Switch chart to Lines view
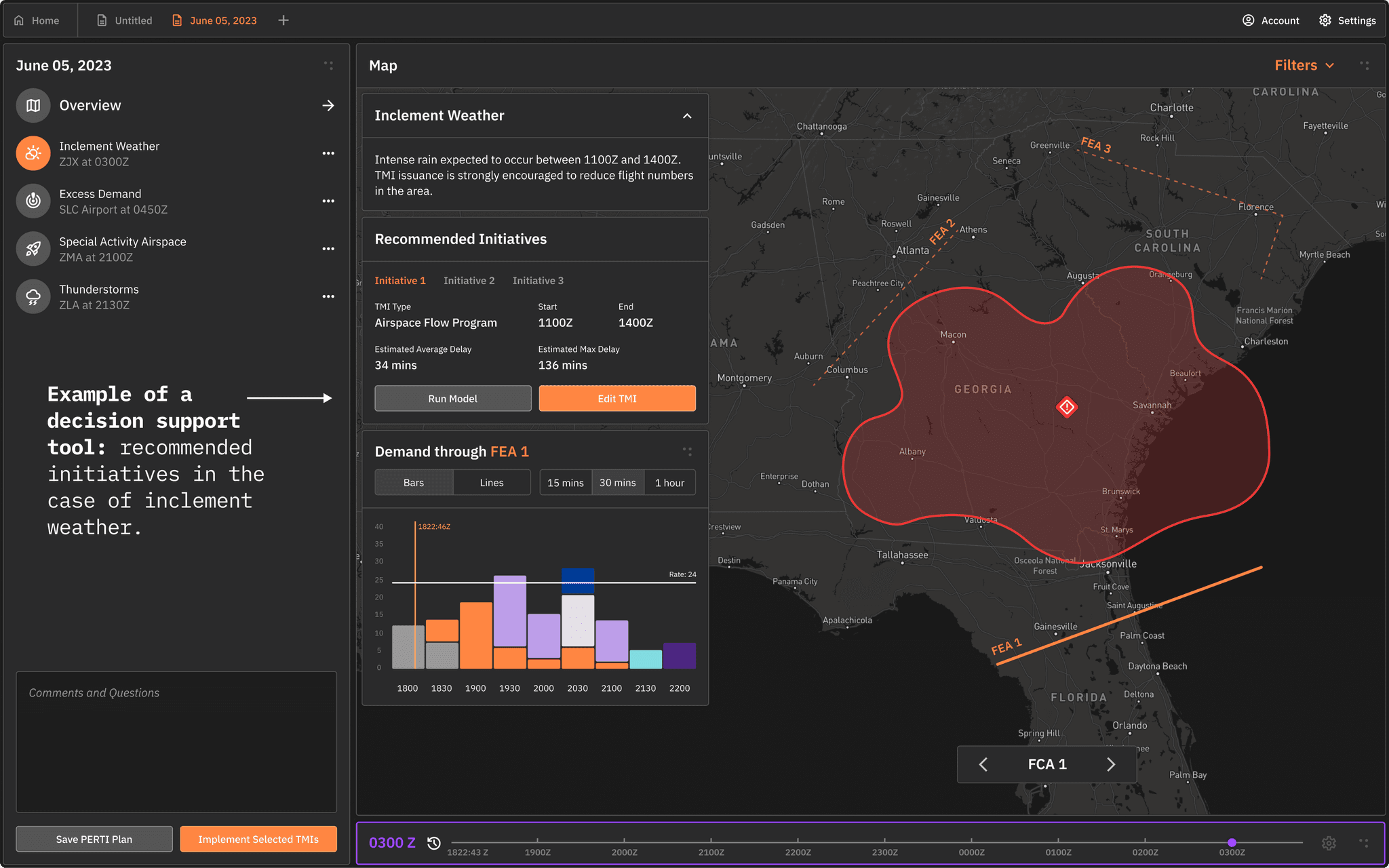 coord(491,483)
